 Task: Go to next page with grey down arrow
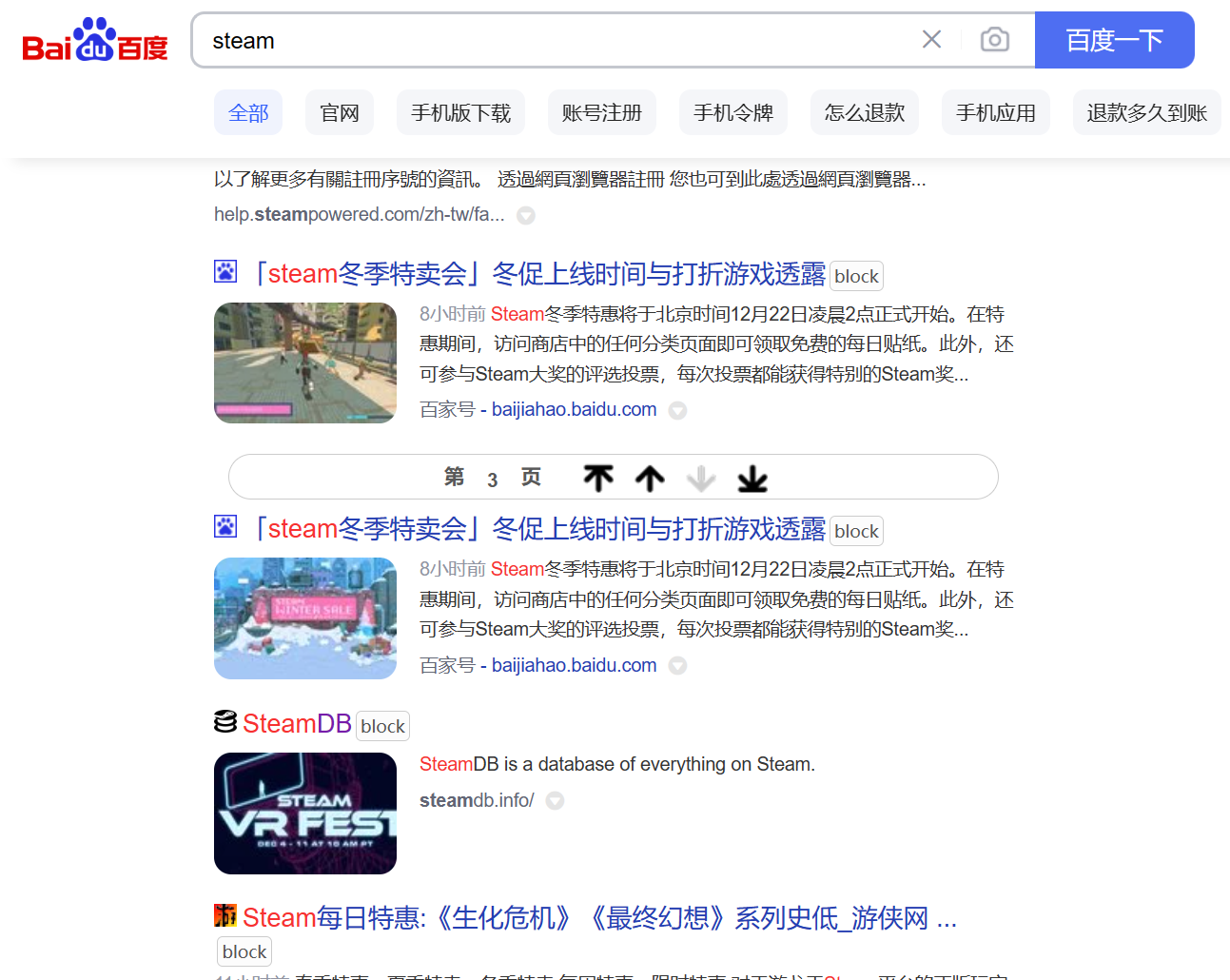701,478
